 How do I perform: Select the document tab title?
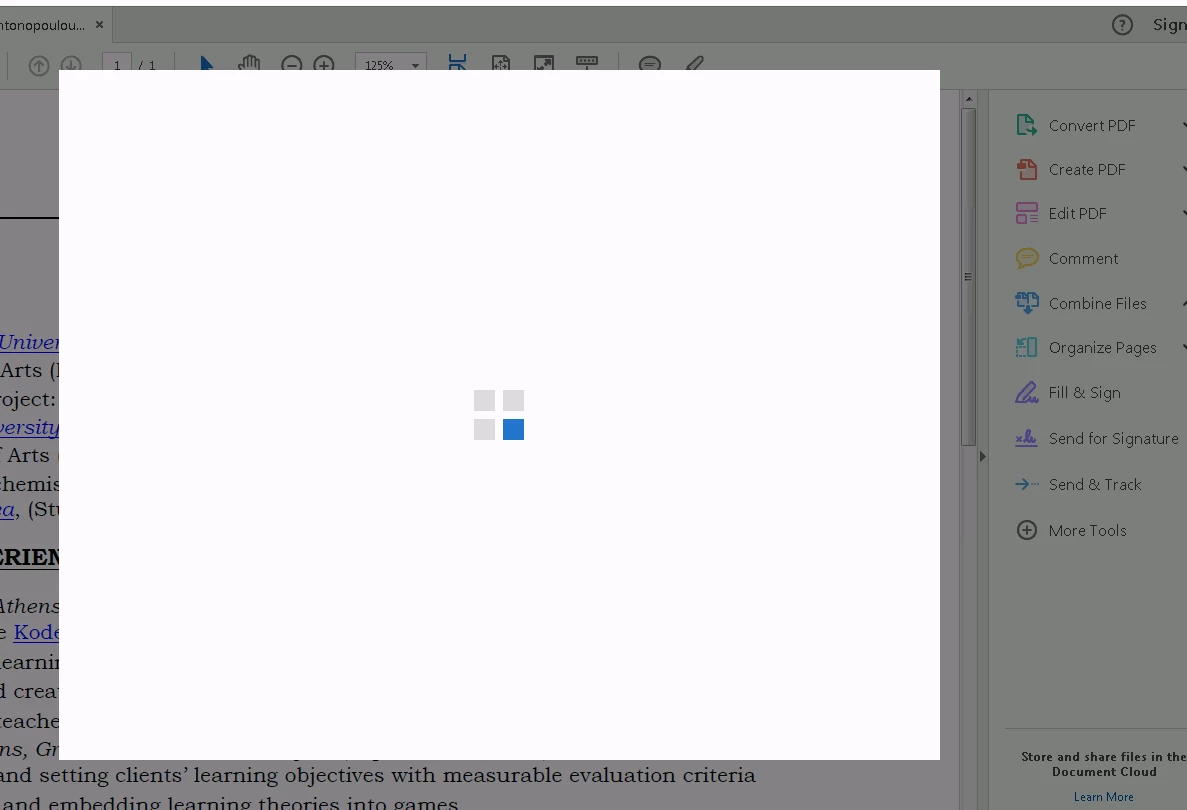coord(42,25)
